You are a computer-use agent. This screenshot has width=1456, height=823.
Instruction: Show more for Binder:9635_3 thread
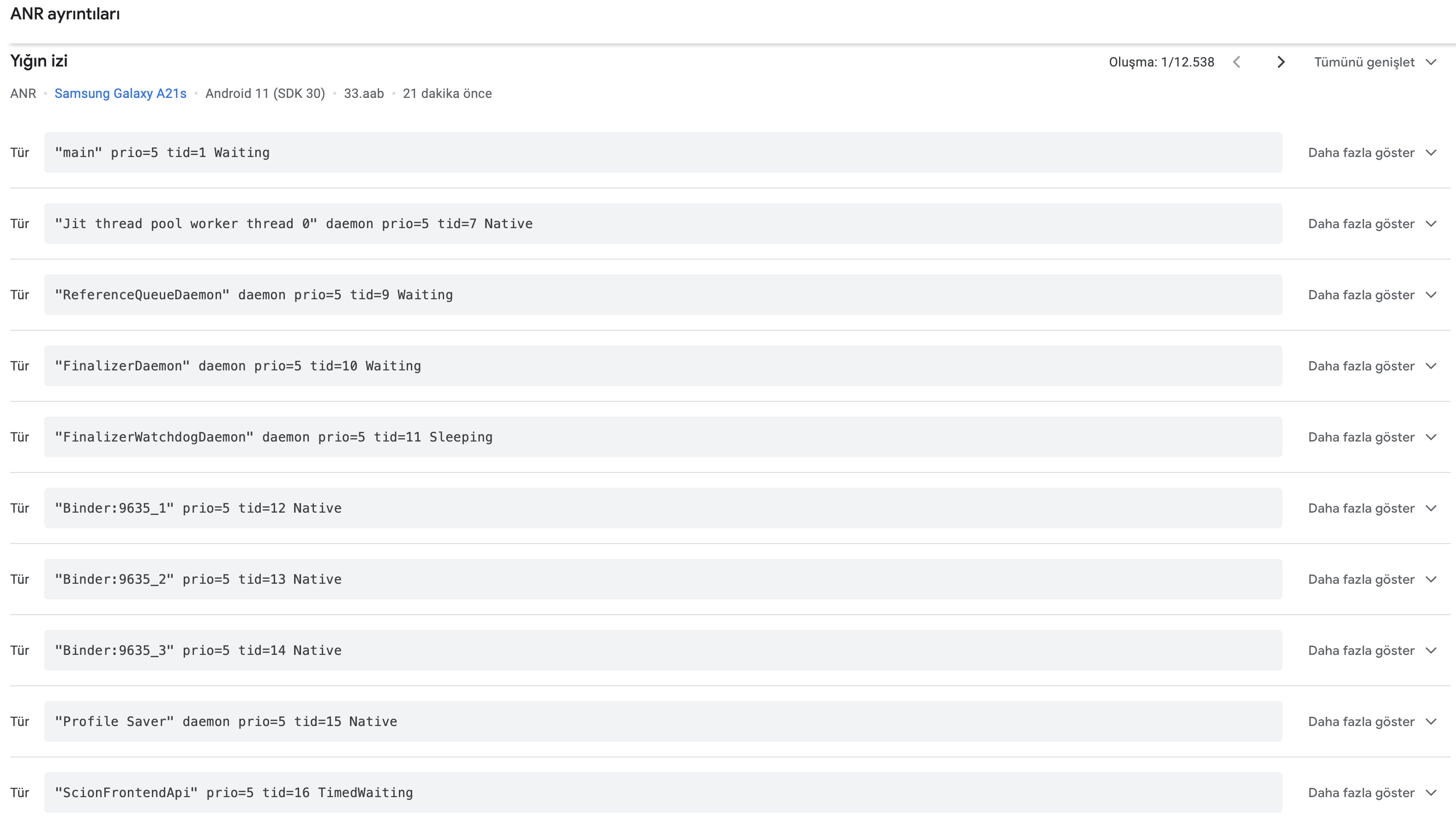coord(1372,650)
